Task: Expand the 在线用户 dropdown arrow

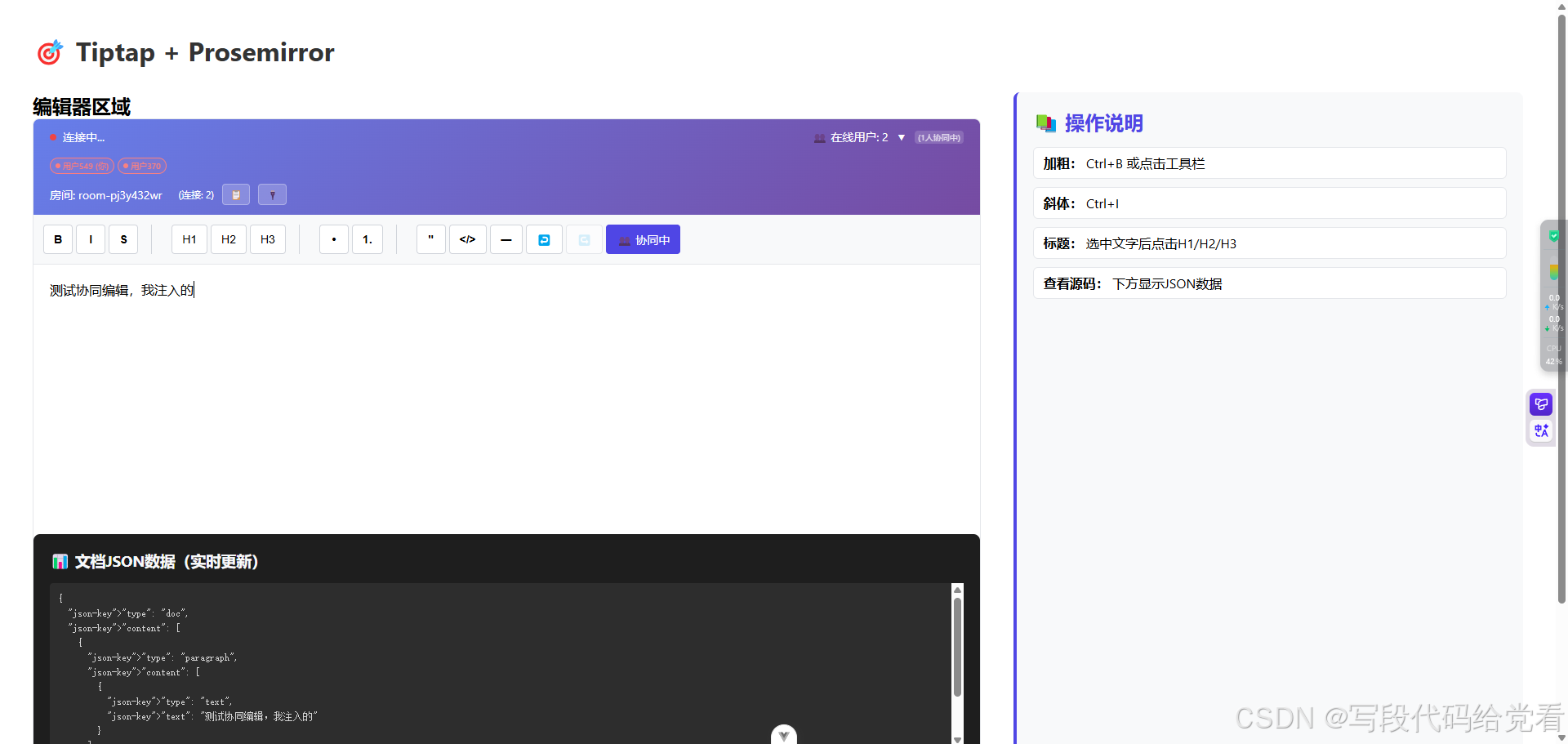Action: [x=902, y=137]
